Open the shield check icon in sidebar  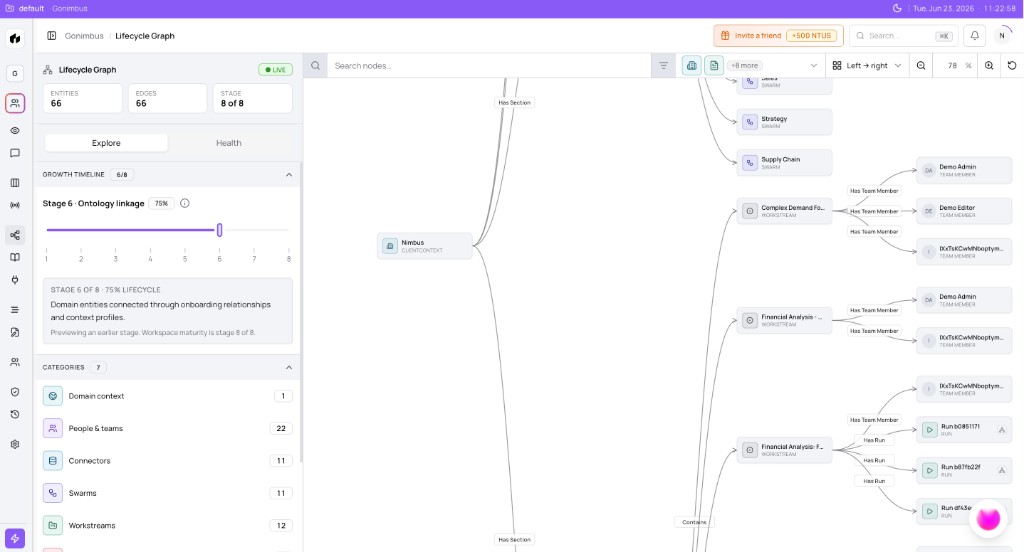pyautogui.click(x=15, y=392)
